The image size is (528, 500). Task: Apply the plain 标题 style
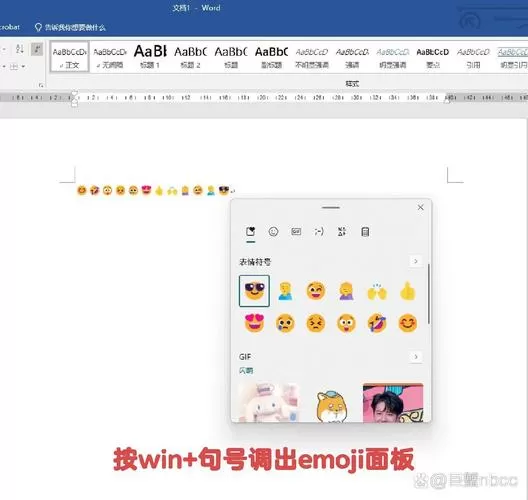pyautogui.click(x=231, y=57)
